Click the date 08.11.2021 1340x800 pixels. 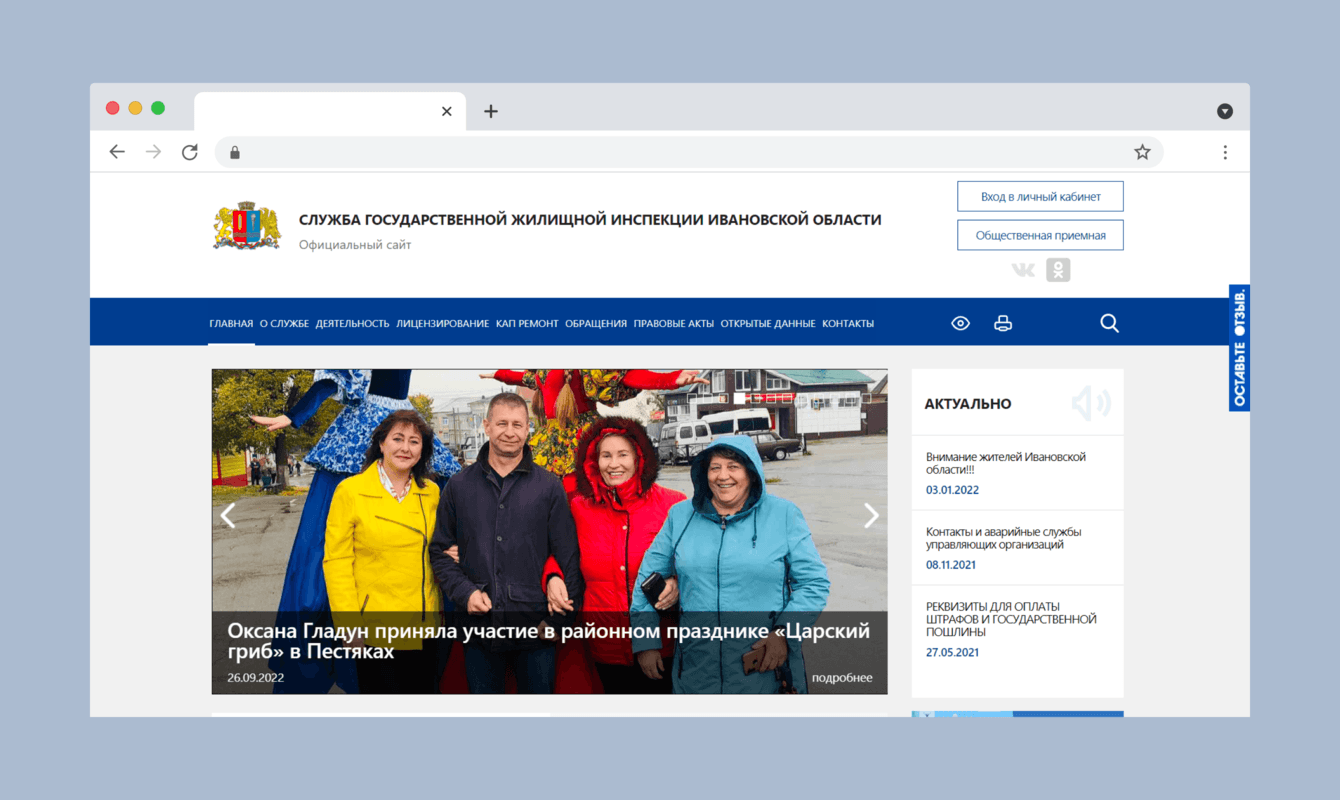(951, 565)
